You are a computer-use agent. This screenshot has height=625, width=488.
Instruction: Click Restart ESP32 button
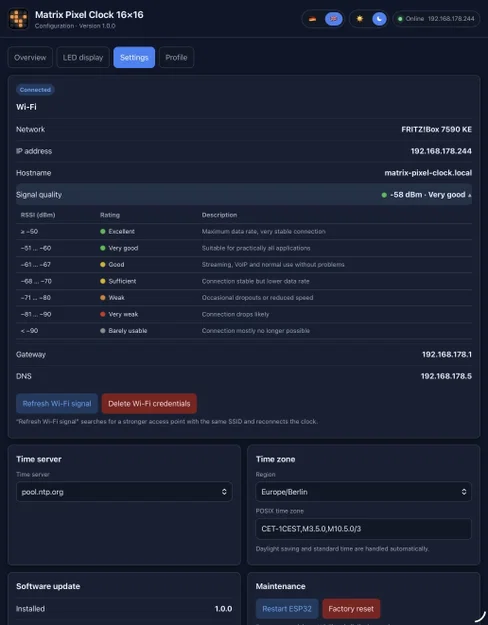point(287,609)
